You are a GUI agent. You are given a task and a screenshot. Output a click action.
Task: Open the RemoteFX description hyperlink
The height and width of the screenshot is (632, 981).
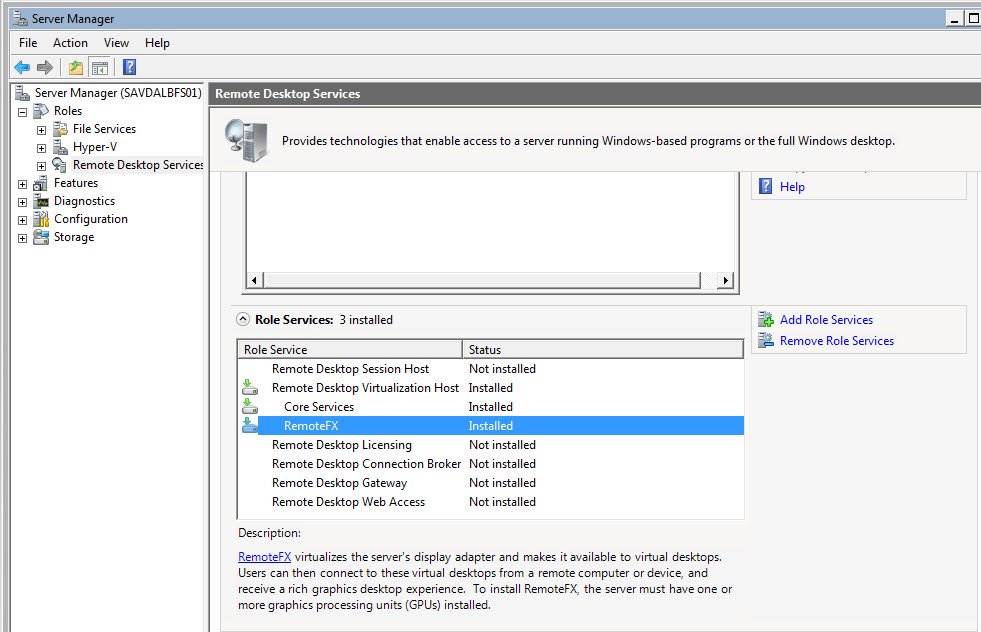pyautogui.click(x=263, y=557)
